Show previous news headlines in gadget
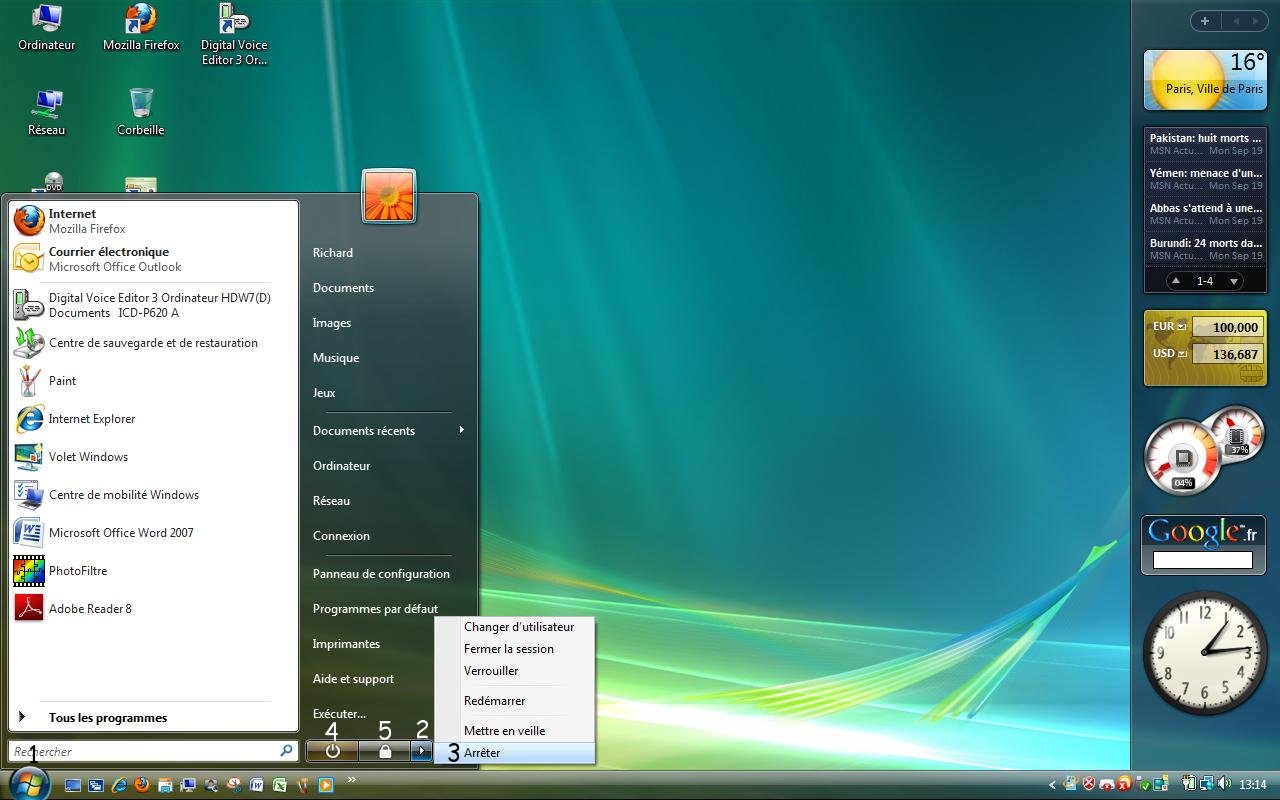 1176,282
